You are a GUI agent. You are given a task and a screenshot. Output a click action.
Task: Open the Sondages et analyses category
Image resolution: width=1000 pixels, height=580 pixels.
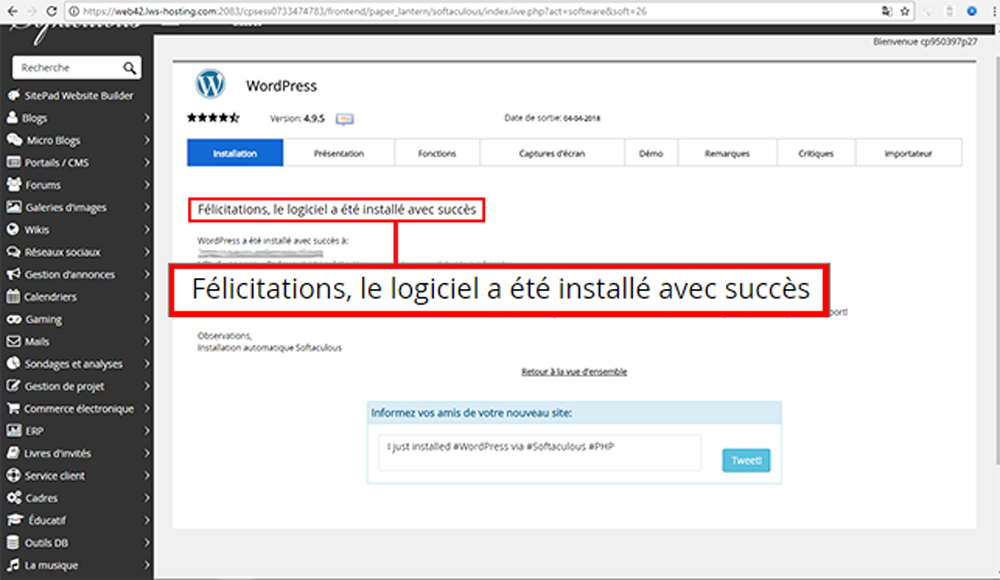(x=73, y=364)
